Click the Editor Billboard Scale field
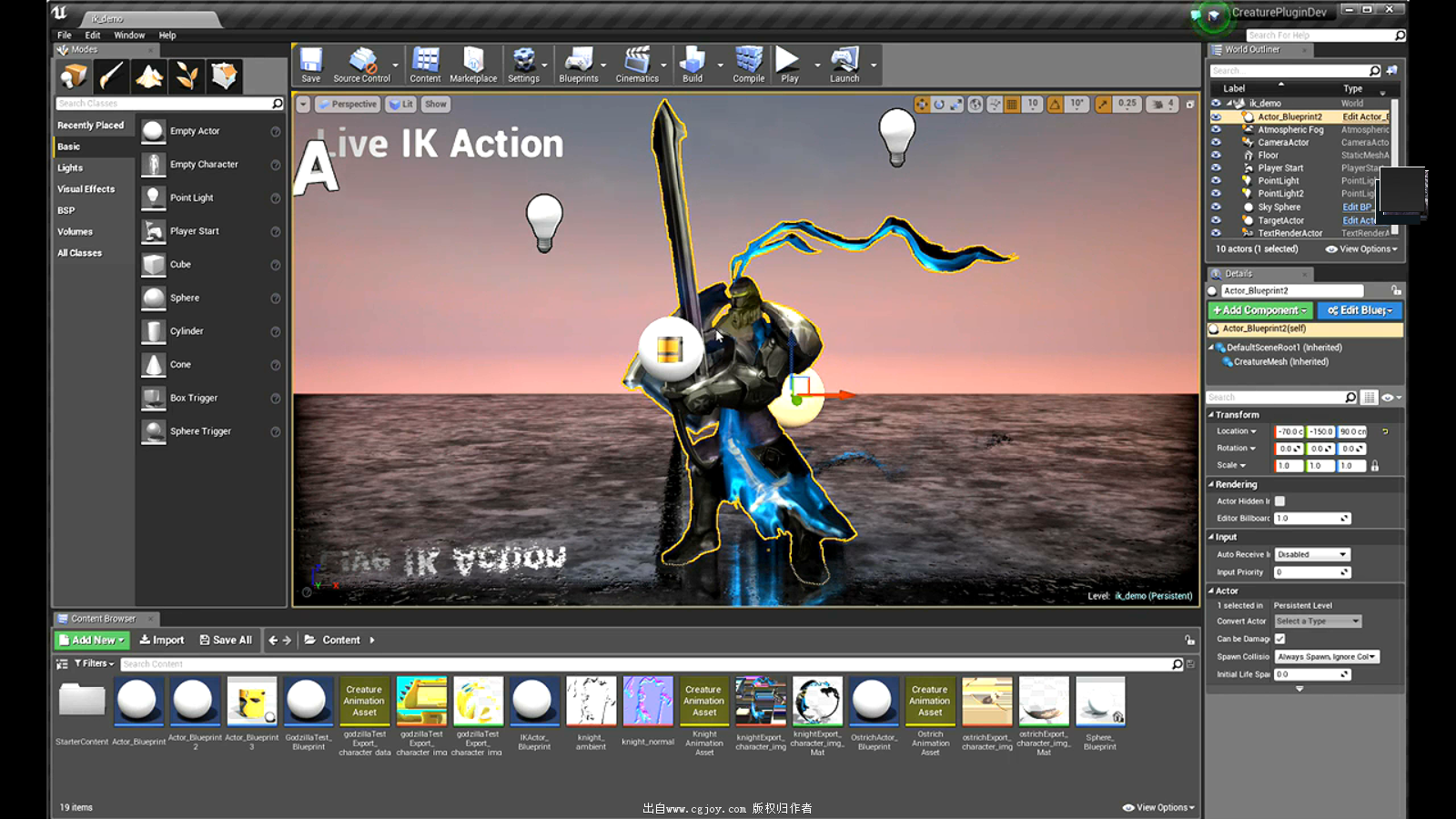This screenshot has height=819, width=1456. pyautogui.click(x=1311, y=519)
